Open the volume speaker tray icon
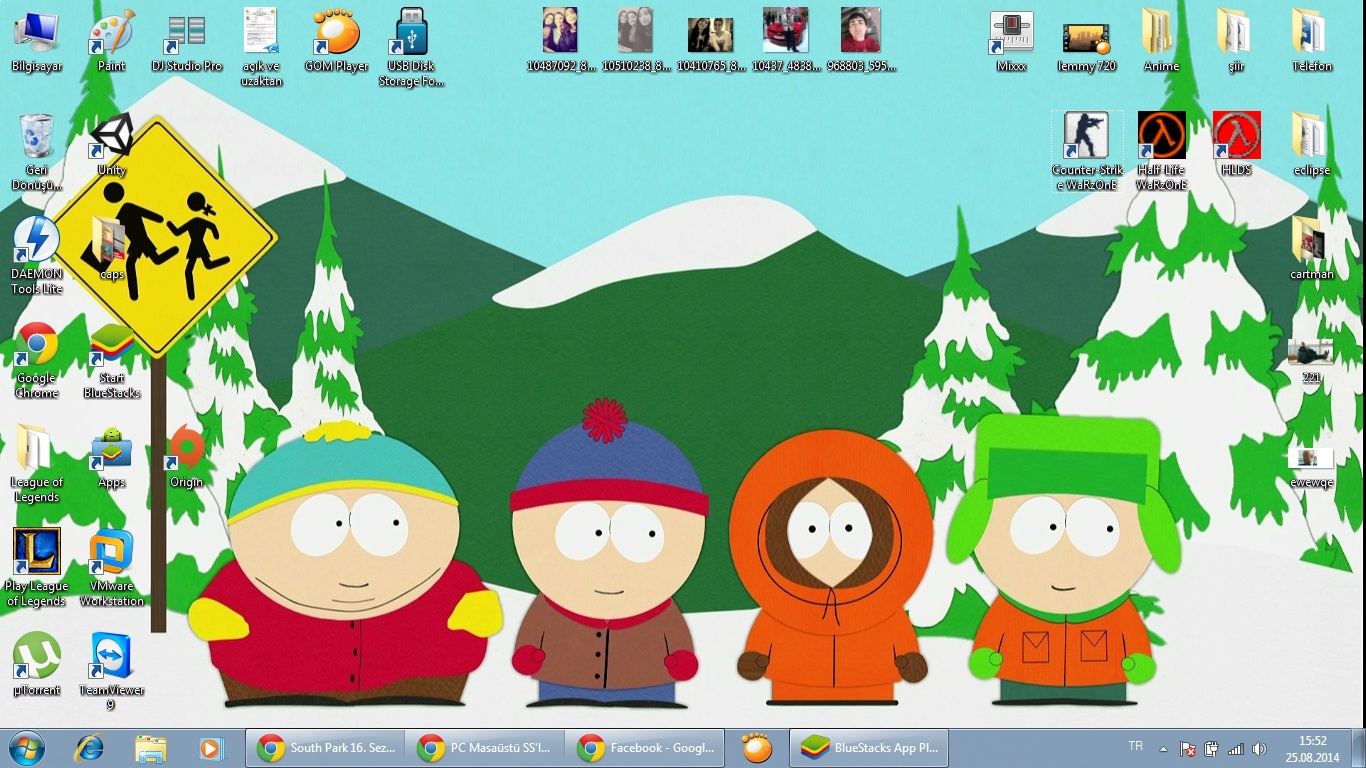This screenshot has width=1366, height=768. click(x=1259, y=748)
